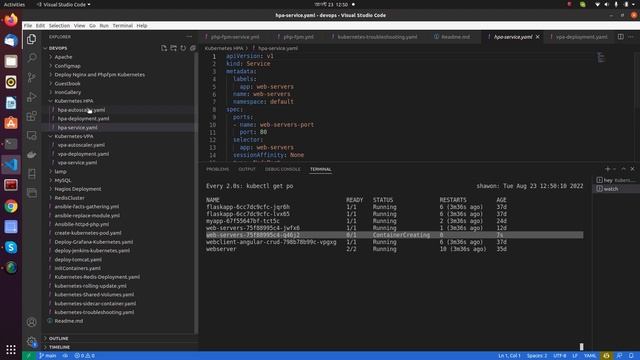Expand the RedisCluster folder
This screenshot has width=640, height=360.
tap(69, 198)
